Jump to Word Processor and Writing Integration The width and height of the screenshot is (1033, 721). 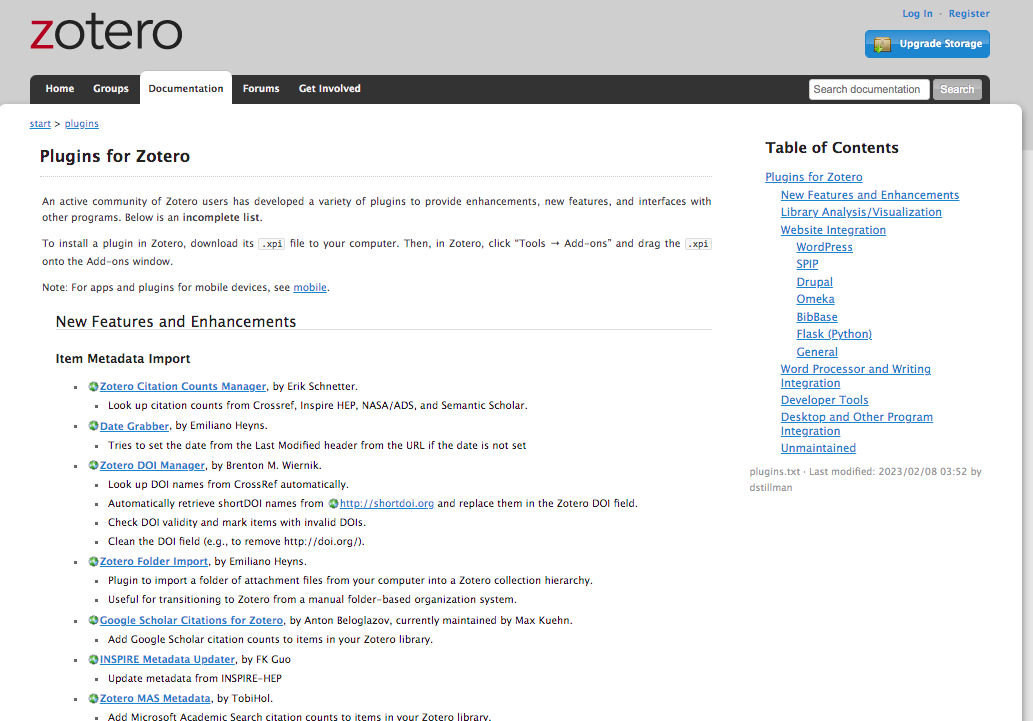856,376
